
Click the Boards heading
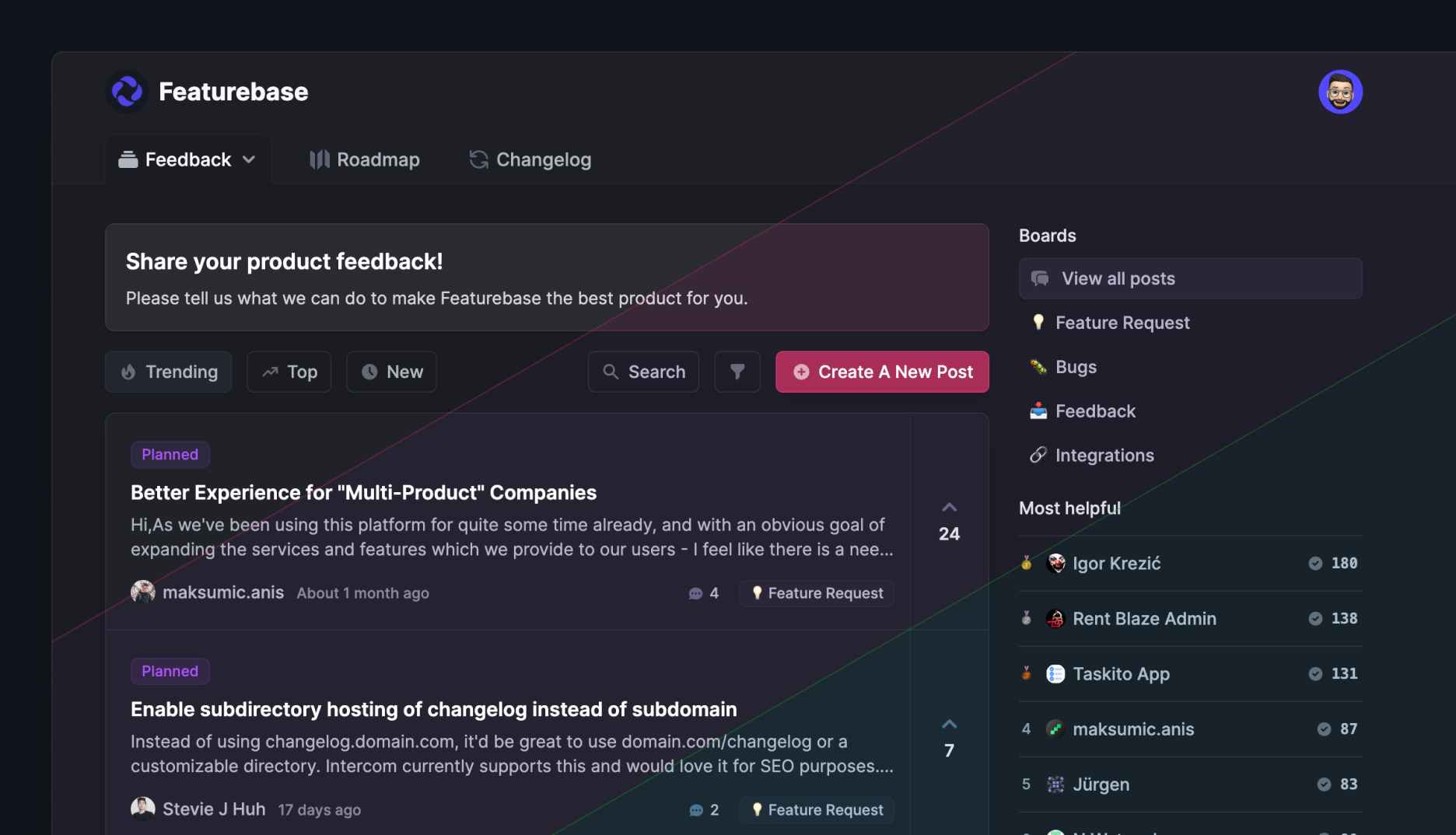click(x=1047, y=236)
